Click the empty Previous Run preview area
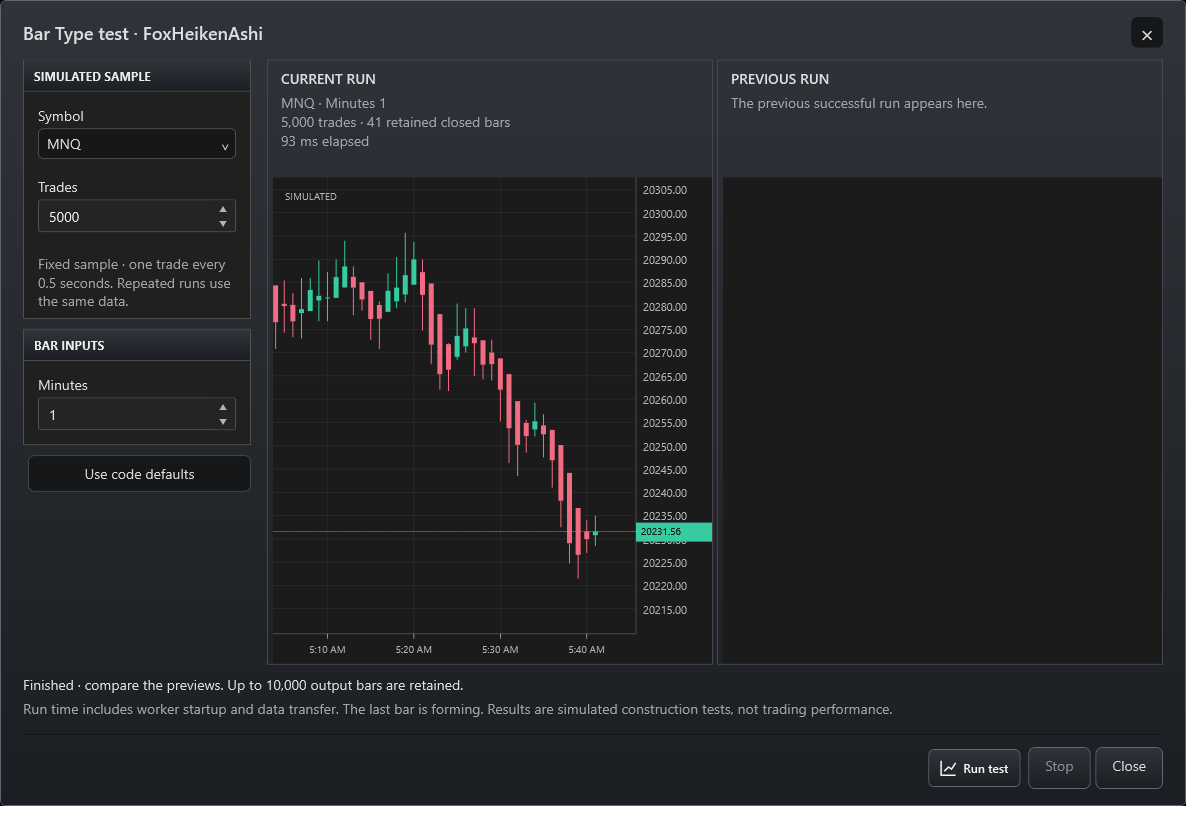 point(941,420)
